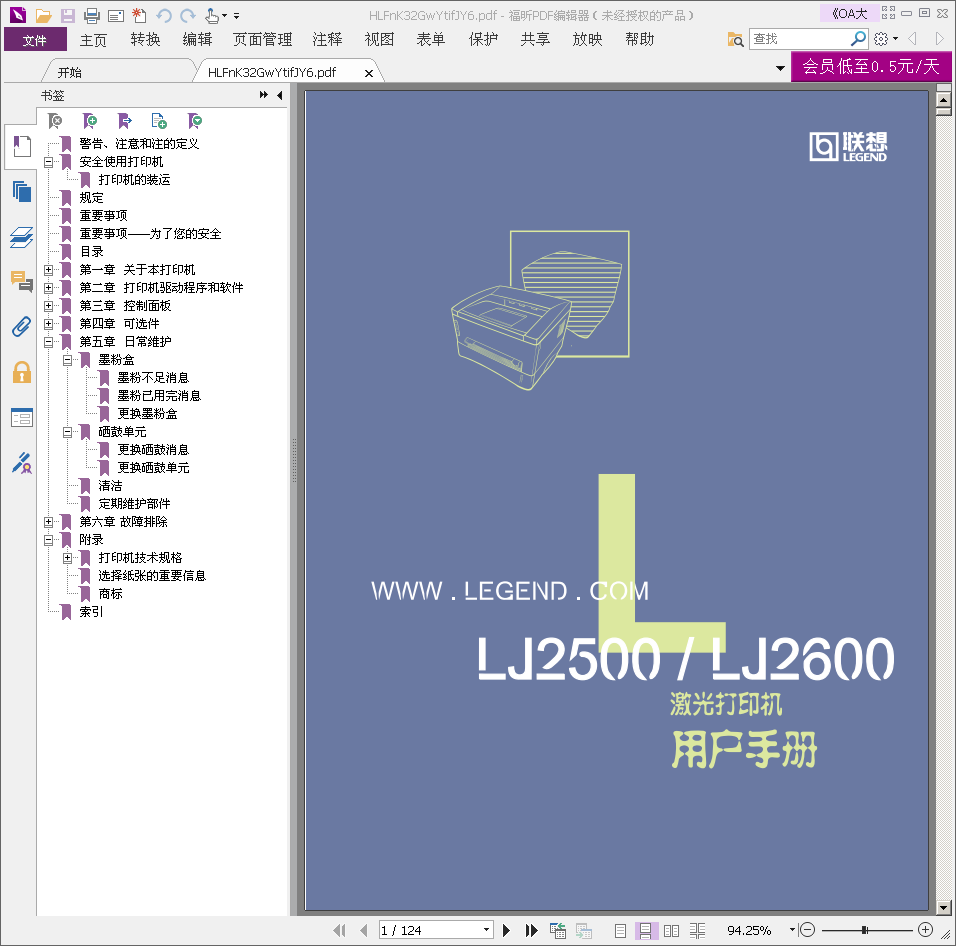
Task: Collapse the 硒鼓单元 bookmark node
Action: tap(68, 432)
